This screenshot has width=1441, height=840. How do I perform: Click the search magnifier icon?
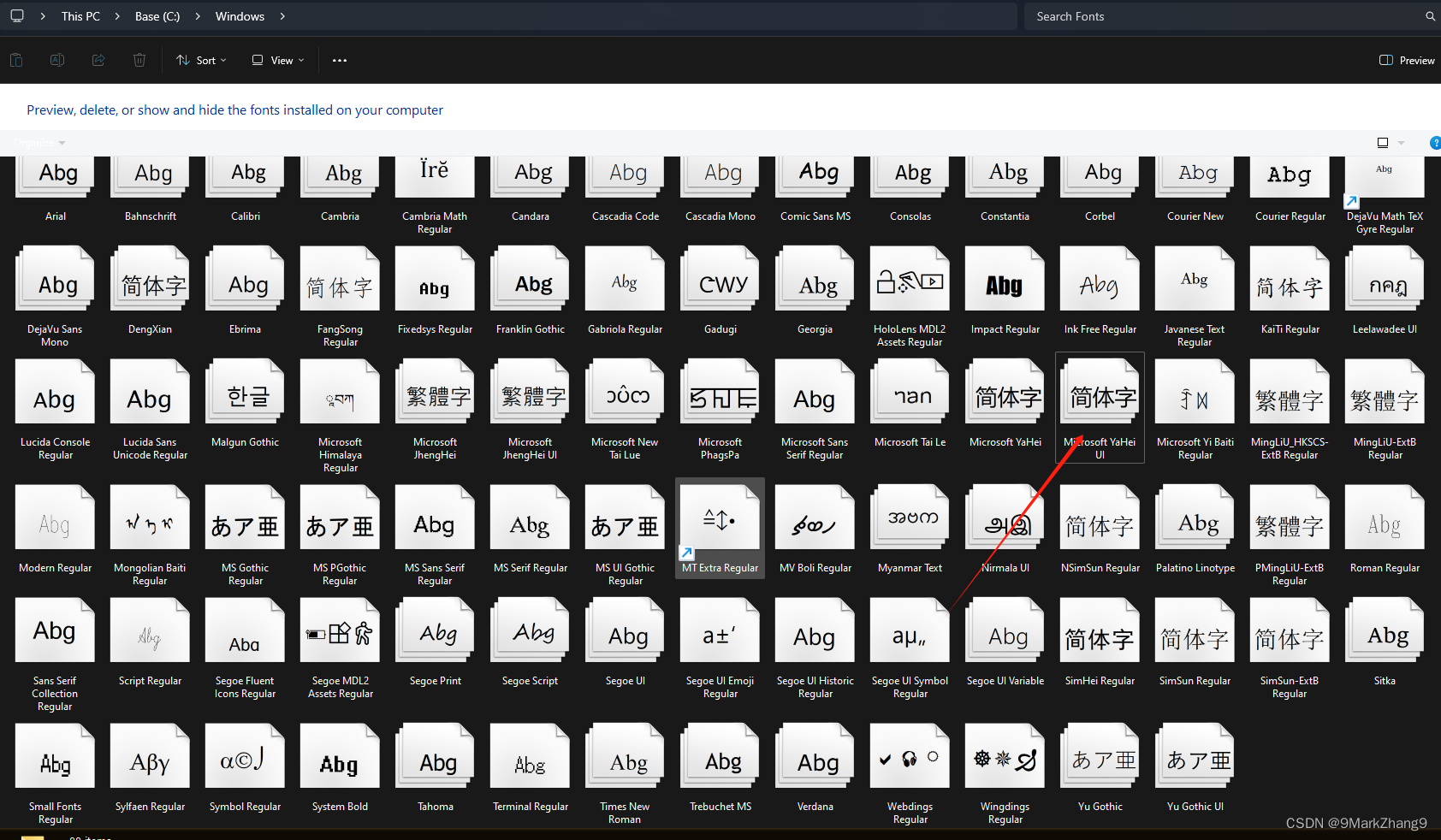click(x=1430, y=16)
